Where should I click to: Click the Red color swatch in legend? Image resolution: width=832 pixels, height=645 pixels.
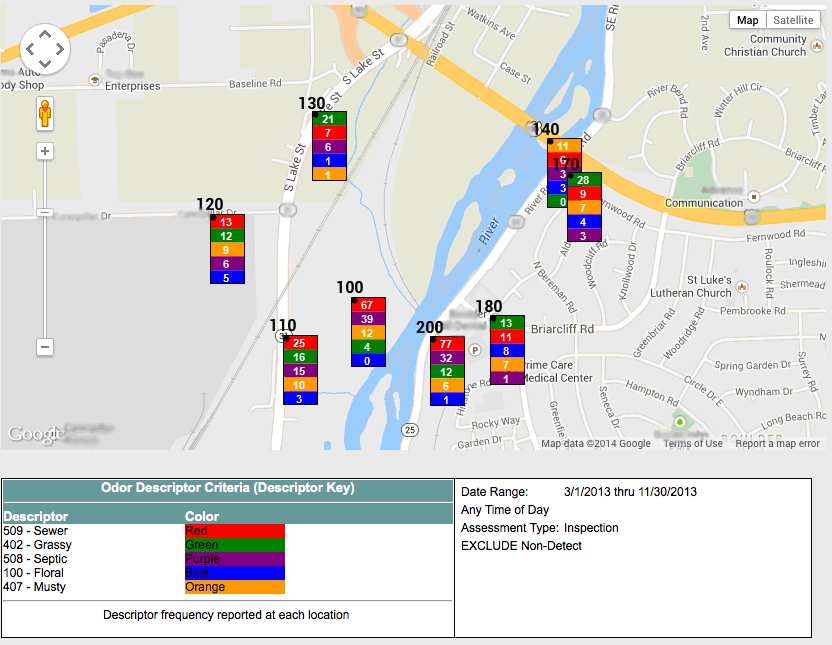(235, 531)
